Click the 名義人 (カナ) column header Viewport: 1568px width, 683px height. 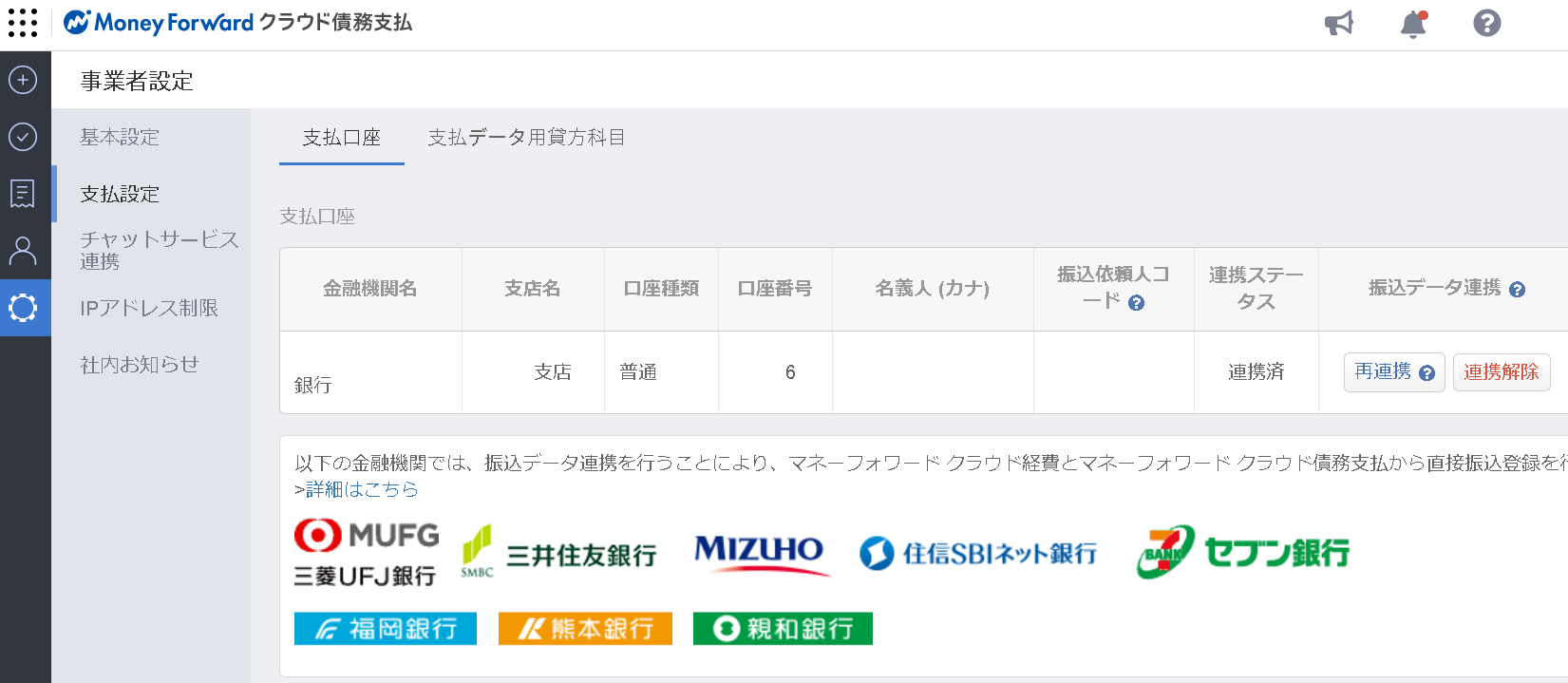(x=933, y=289)
